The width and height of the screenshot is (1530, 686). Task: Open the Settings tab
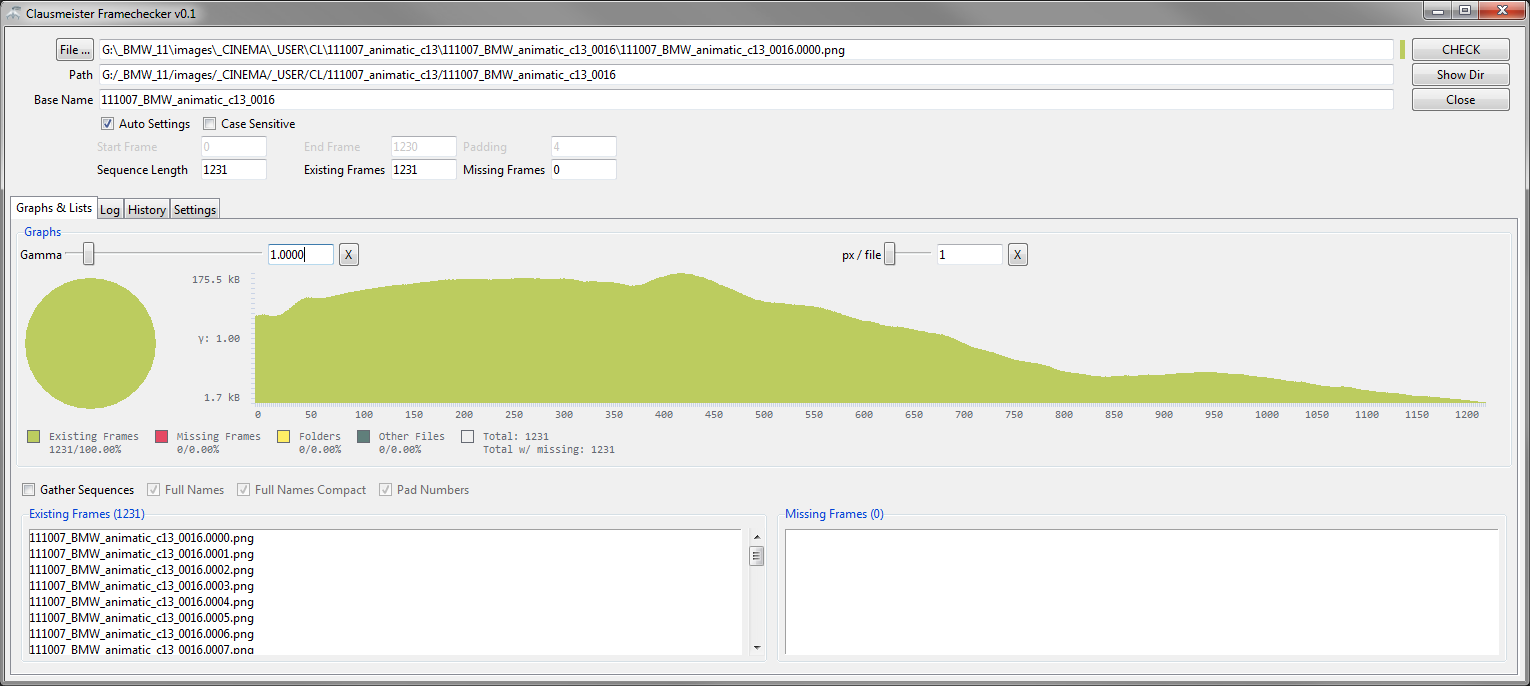tap(195, 210)
